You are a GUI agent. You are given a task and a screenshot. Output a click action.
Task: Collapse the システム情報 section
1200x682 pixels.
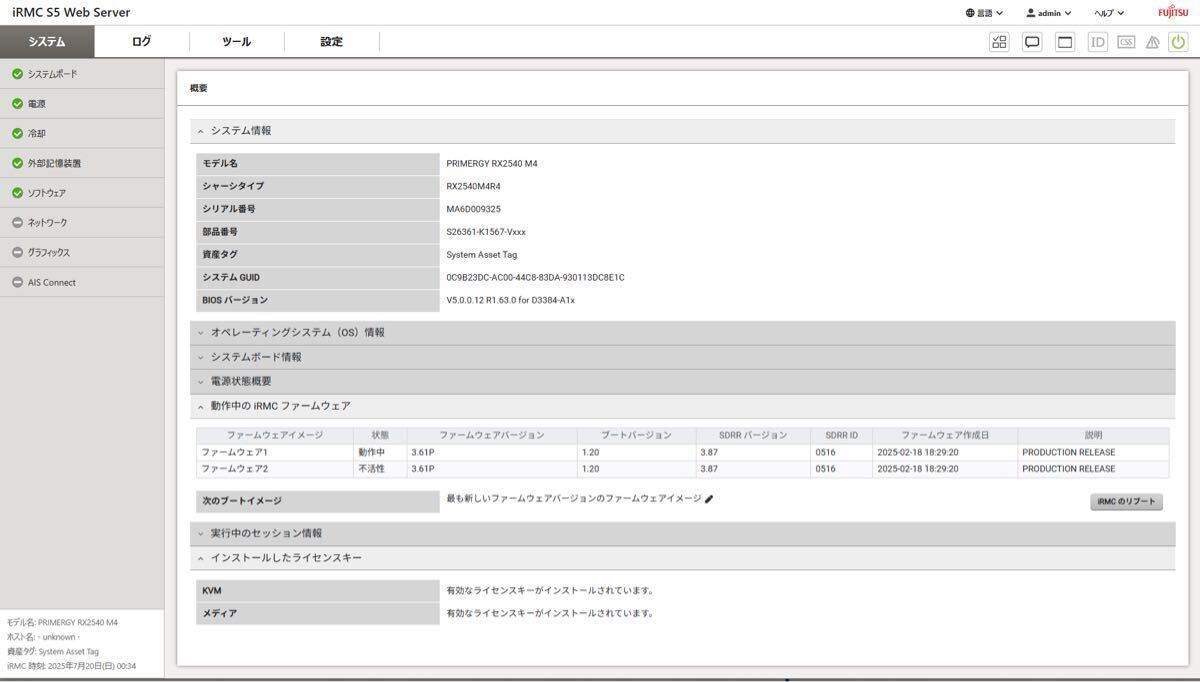coord(682,131)
